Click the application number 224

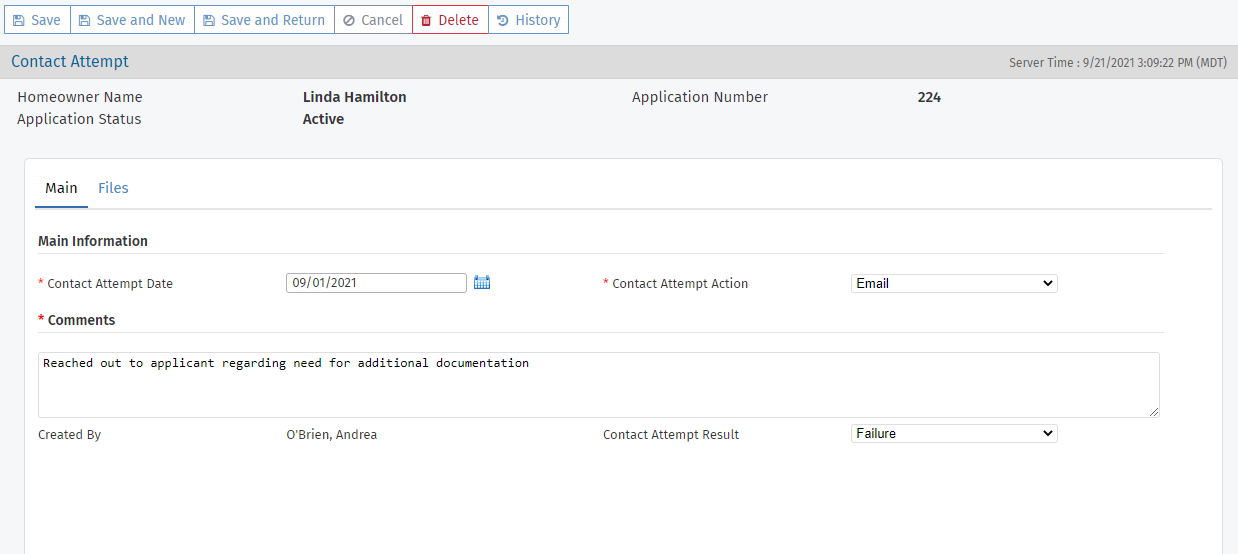coord(929,97)
